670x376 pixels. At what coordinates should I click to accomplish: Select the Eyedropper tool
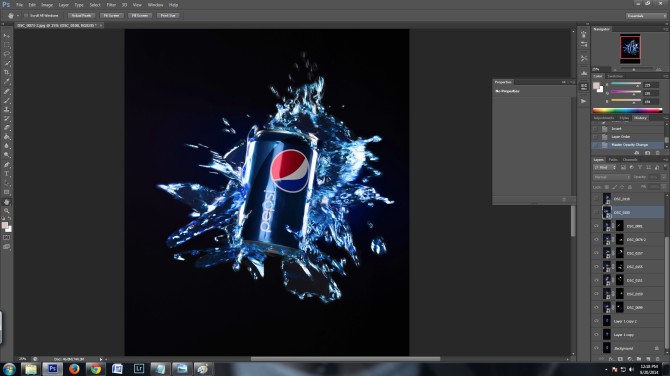pyautogui.click(x=7, y=82)
